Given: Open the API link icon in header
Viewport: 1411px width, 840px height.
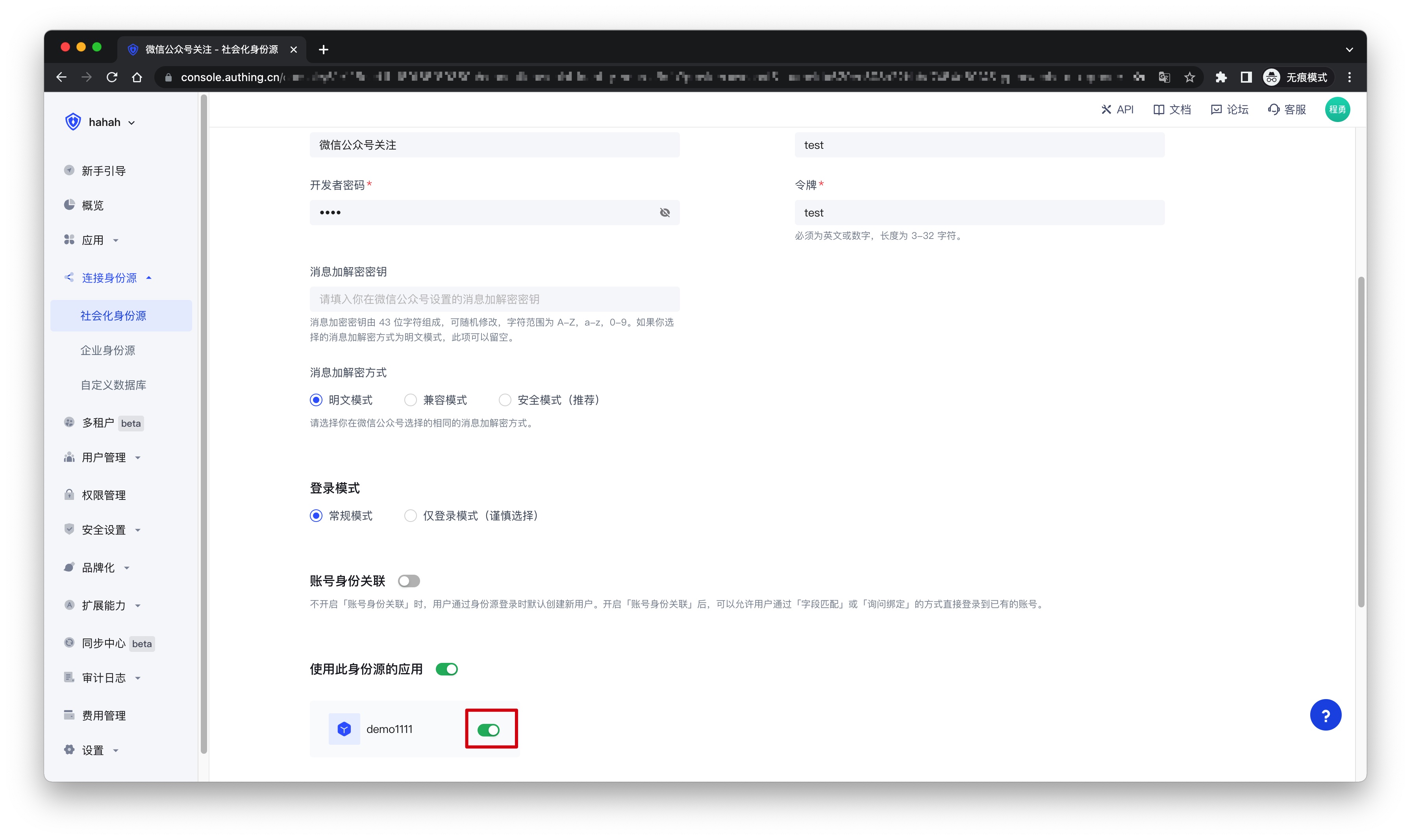Looking at the screenshot, I should (1105, 109).
